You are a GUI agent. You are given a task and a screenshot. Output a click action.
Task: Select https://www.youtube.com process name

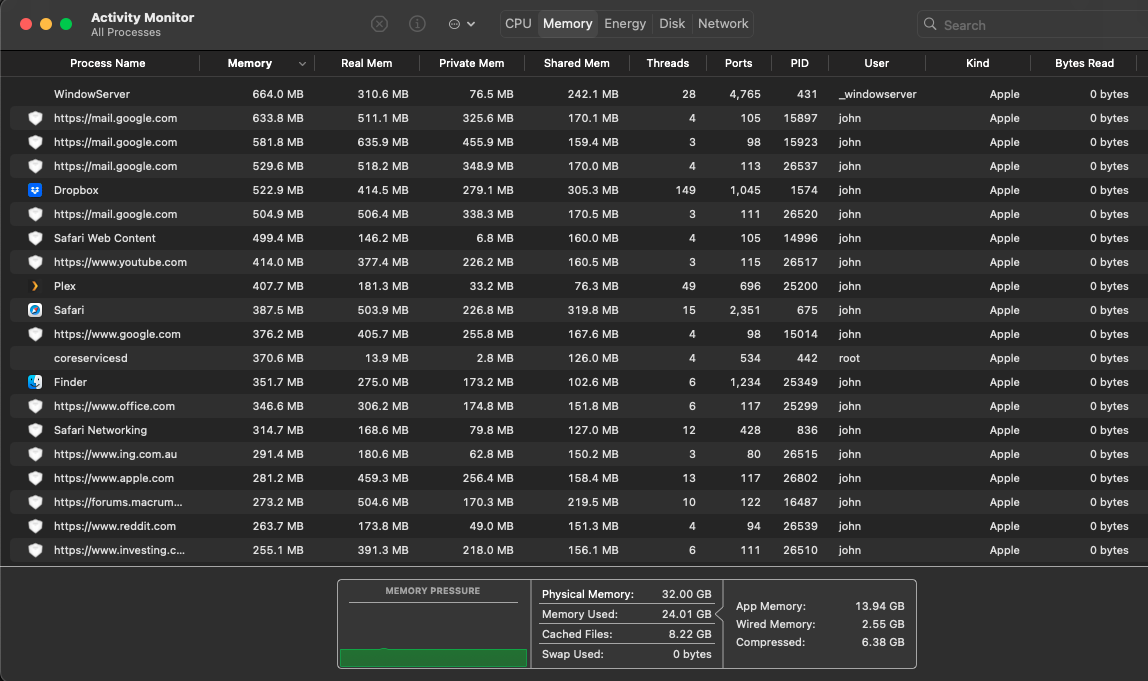coord(120,262)
